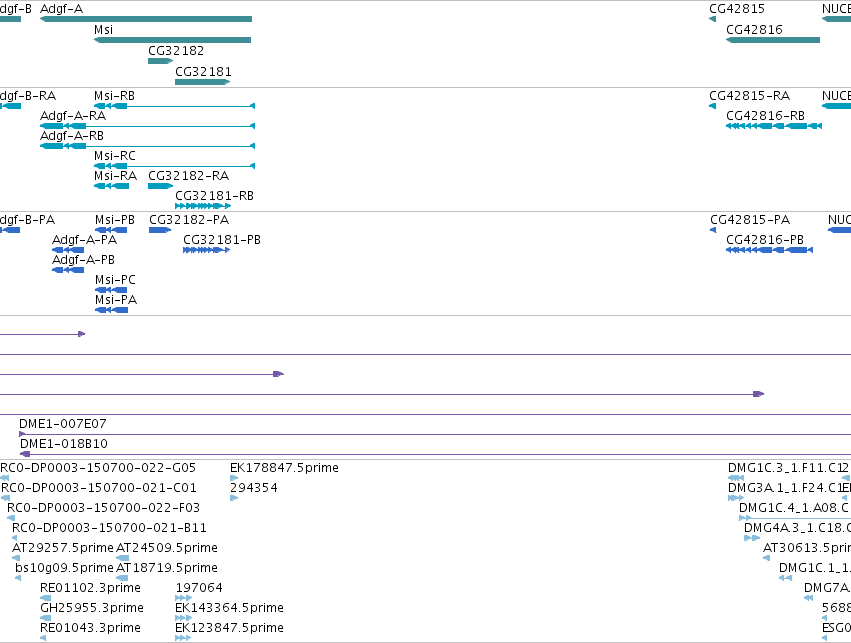Select the CG42815-RA transcript arrow
The image size is (851, 643).
pyautogui.click(x=713, y=106)
